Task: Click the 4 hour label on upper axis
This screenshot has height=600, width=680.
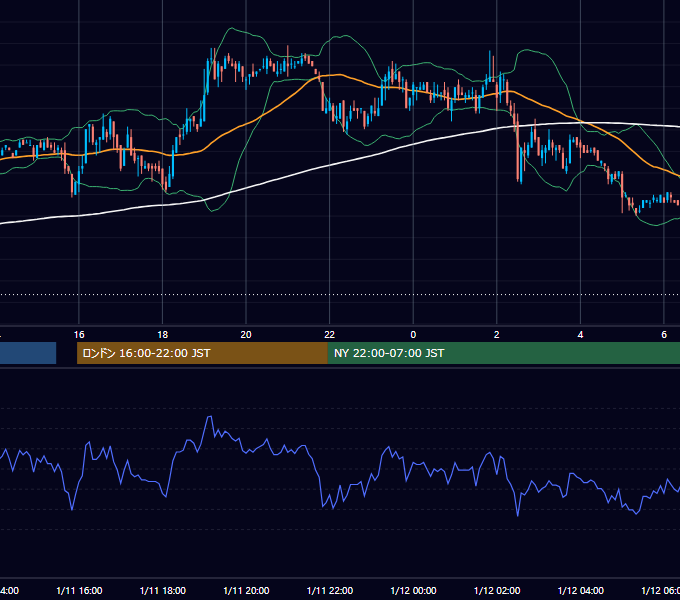Action: (x=580, y=335)
